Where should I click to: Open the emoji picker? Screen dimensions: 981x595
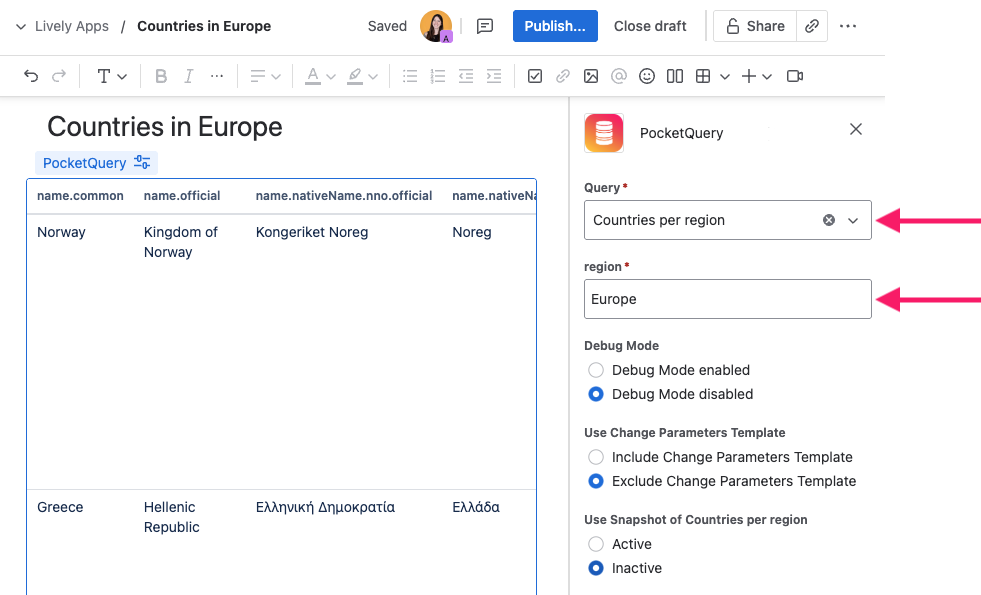click(x=646, y=75)
